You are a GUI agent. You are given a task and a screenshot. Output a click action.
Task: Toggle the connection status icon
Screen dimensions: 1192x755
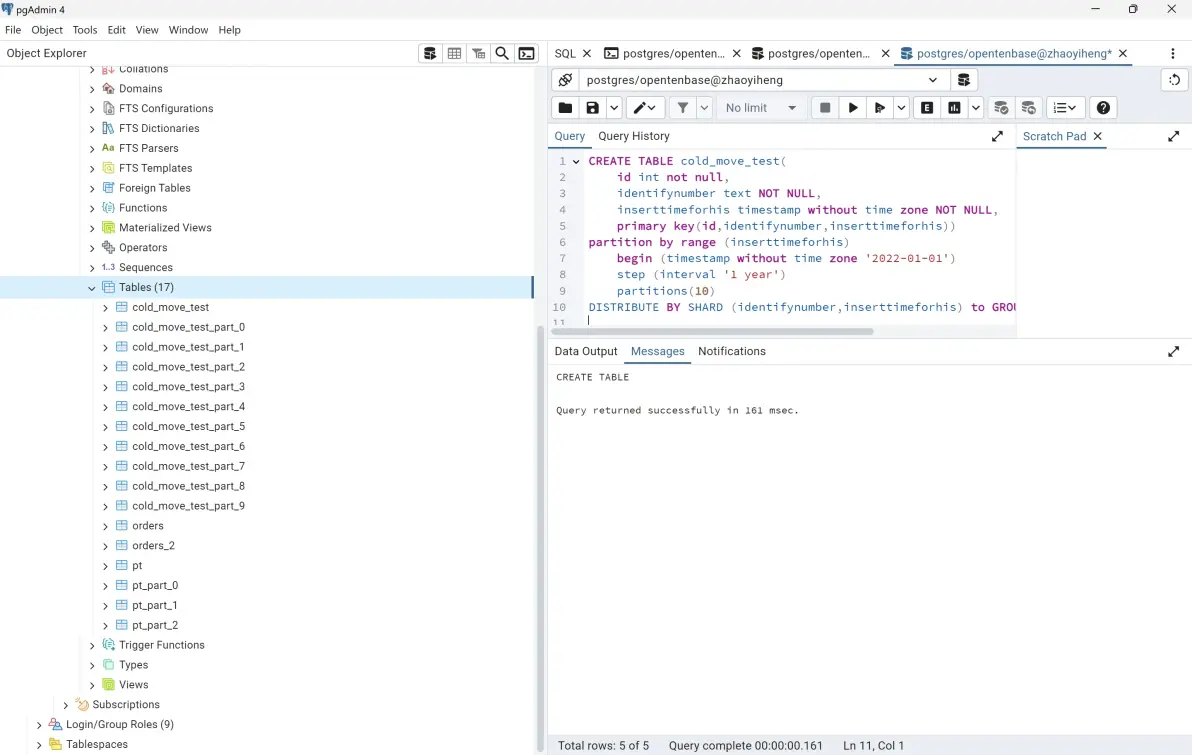(565, 80)
